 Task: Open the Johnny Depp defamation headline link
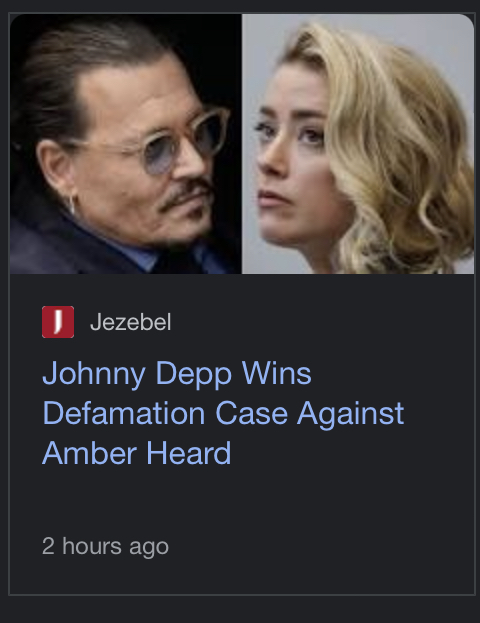223,413
